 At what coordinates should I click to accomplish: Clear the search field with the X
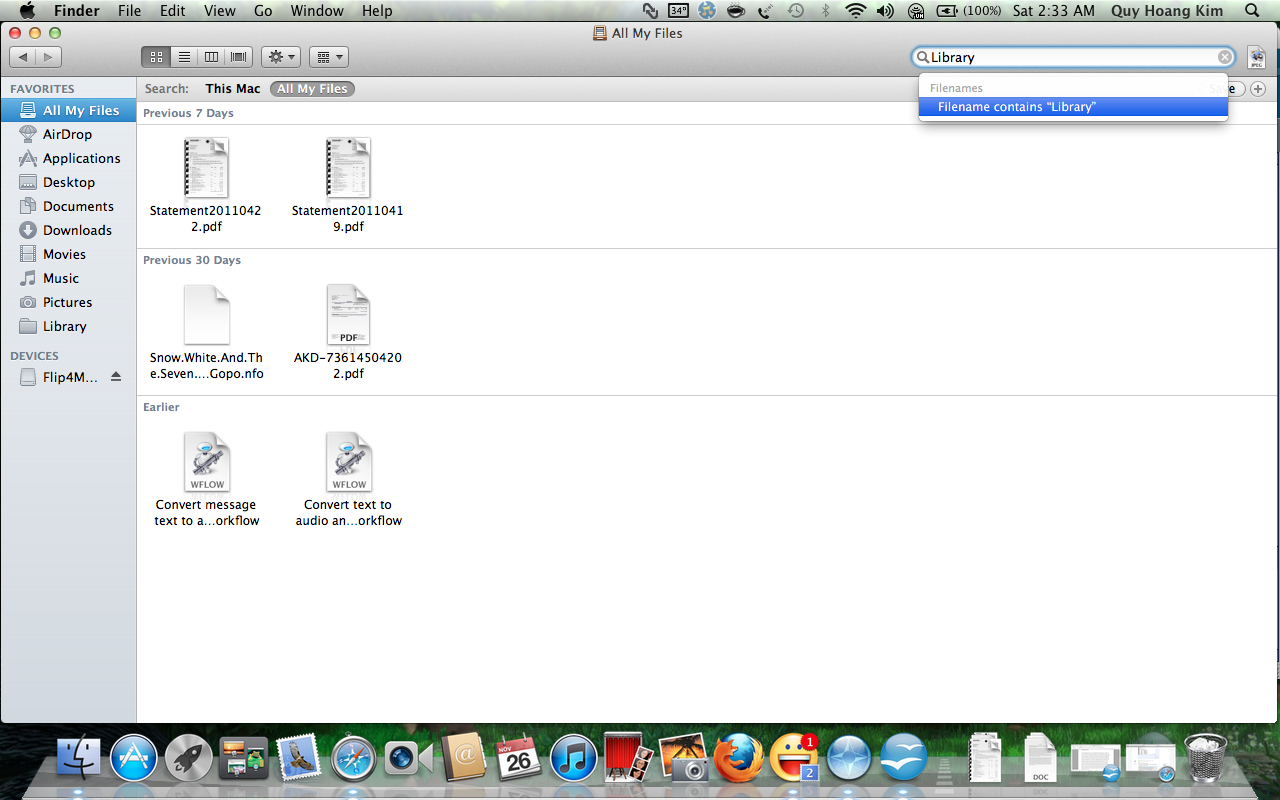tap(1225, 57)
